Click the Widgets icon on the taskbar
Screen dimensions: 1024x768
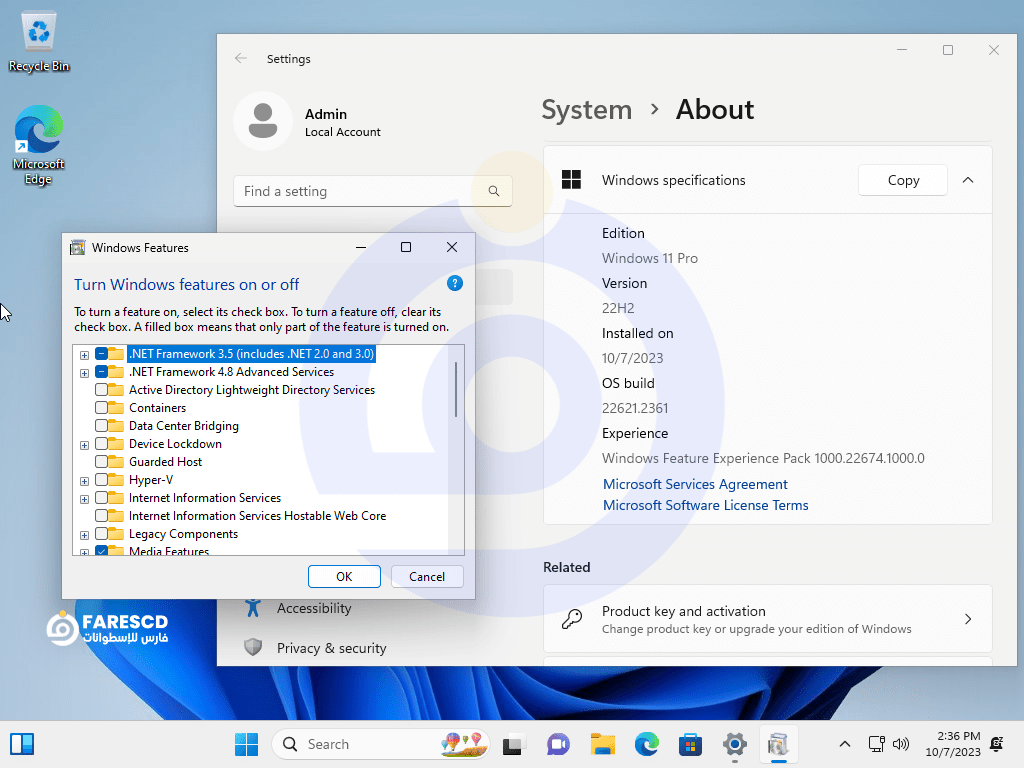click(x=22, y=744)
